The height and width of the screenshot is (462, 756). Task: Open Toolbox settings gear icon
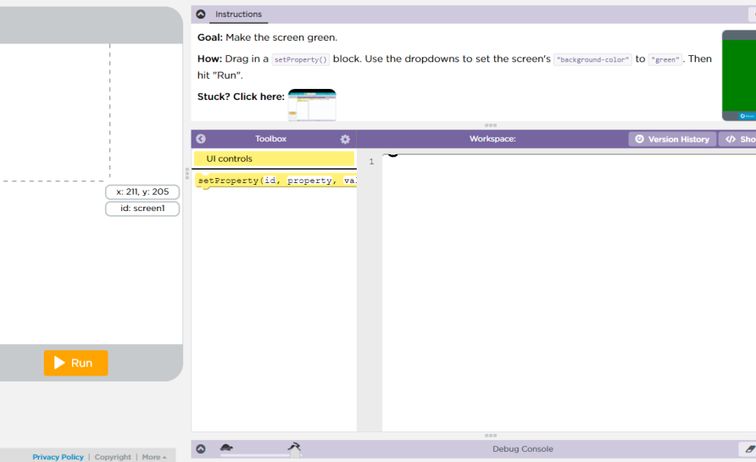[345, 139]
